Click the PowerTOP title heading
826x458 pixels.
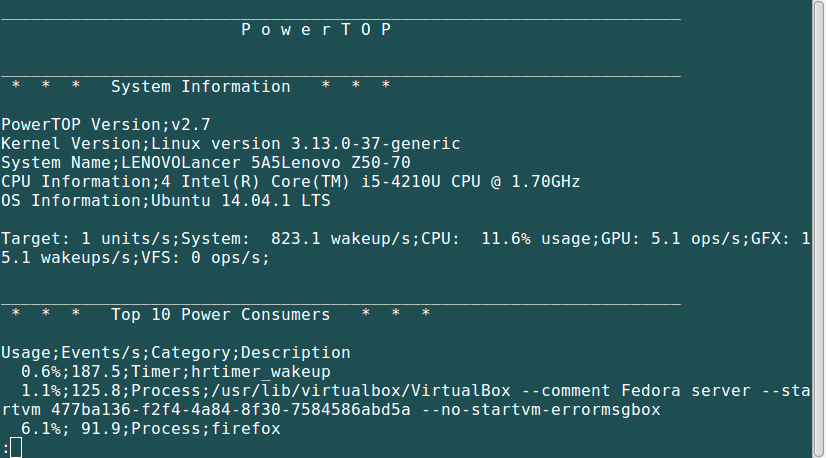316,29
